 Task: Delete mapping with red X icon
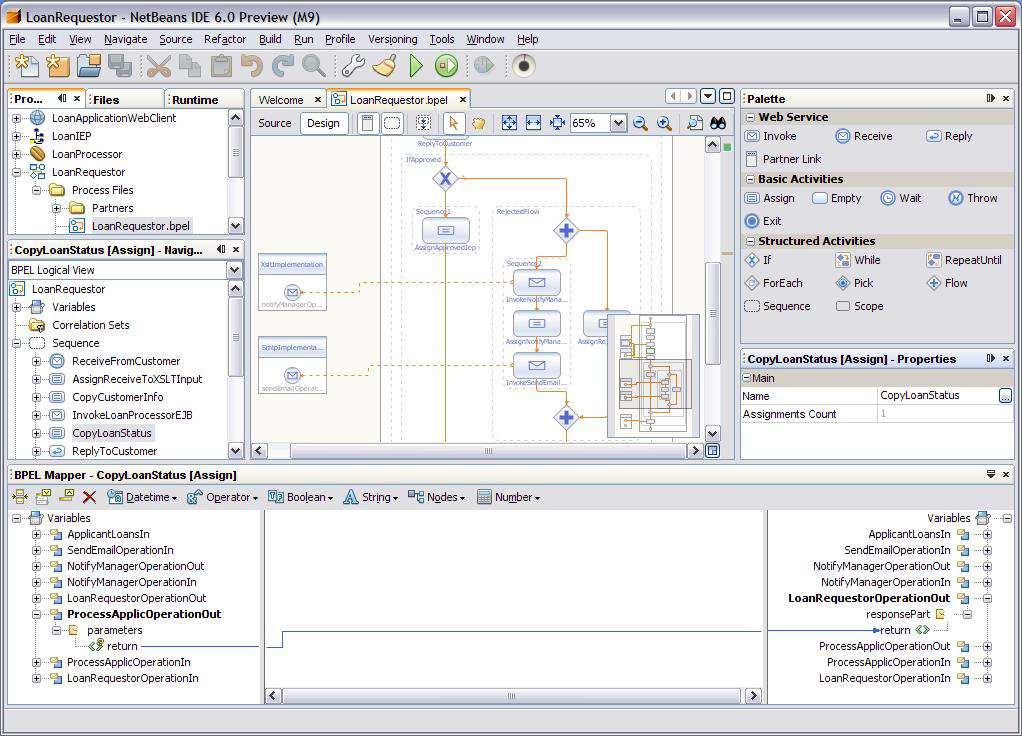[x=89, y=497]
